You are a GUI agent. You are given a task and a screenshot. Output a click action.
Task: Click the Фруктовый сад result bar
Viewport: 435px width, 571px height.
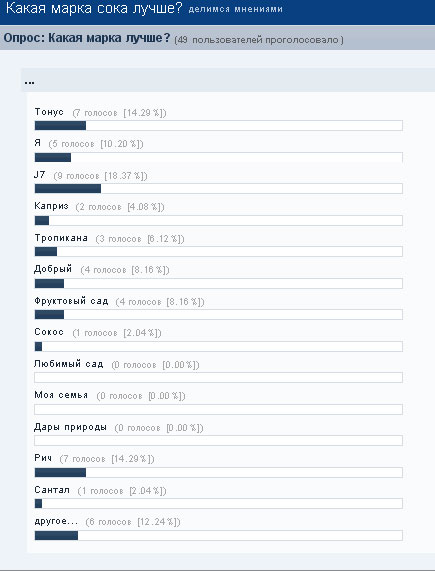click(218, 315)
